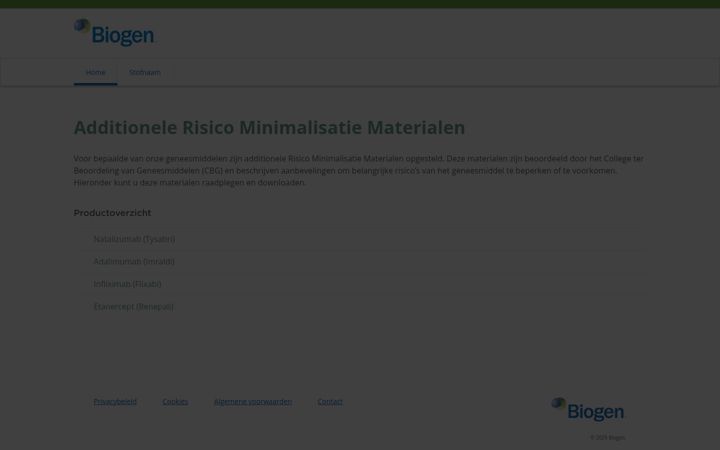720x450 pixels.
Task: Click the copyright Biogen text in the footer
Action: pos(608,438)
